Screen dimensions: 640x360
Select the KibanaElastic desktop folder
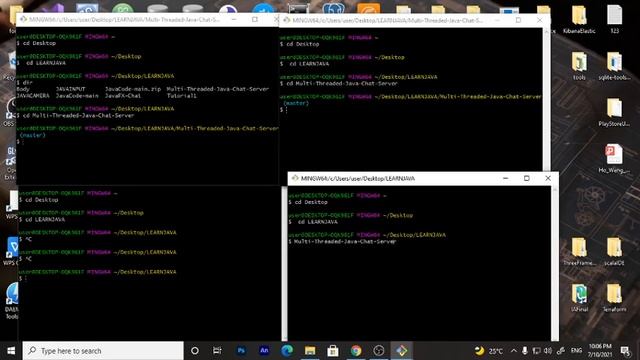[579, 20]
